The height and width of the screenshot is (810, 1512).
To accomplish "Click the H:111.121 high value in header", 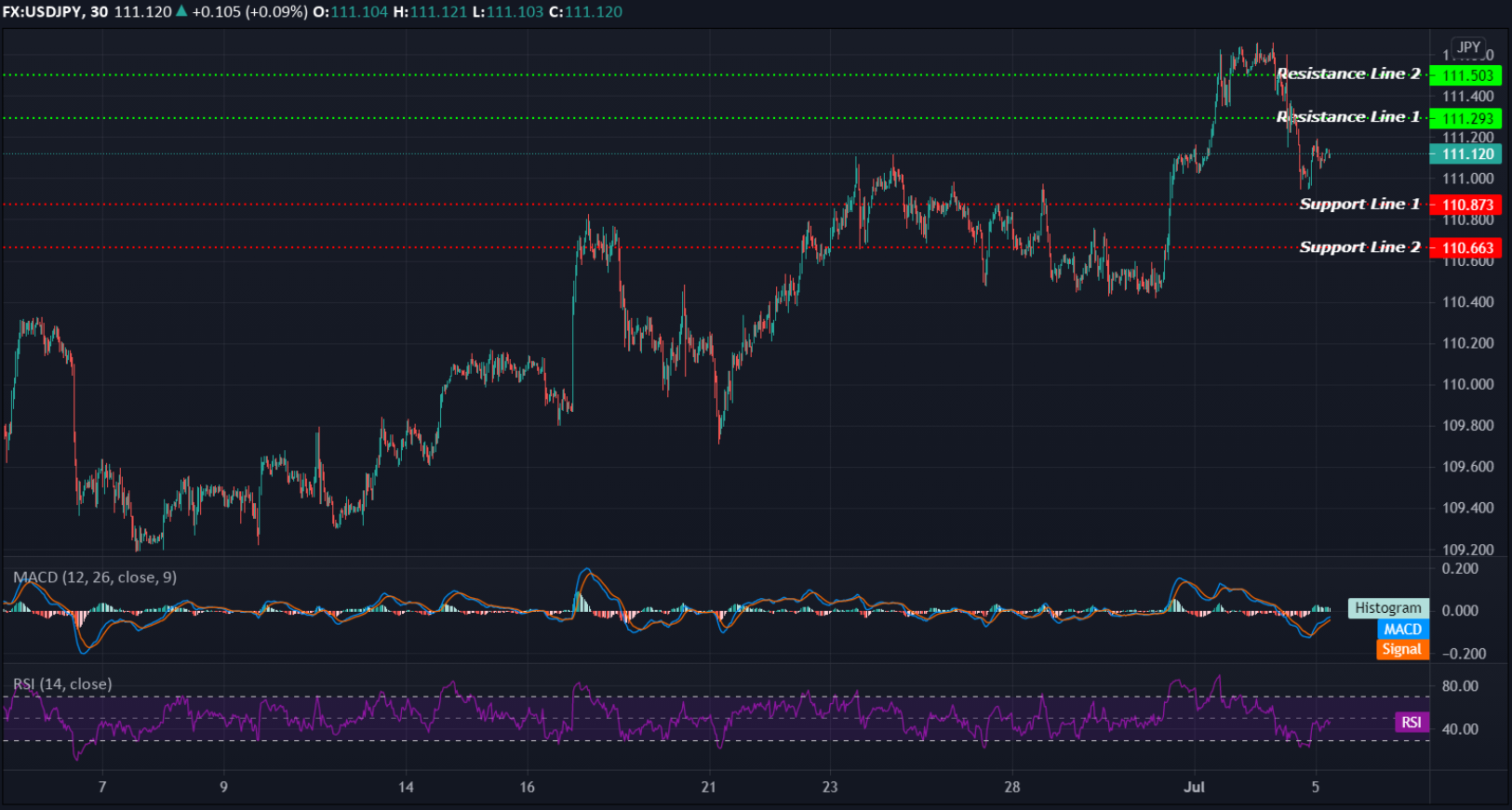I will [x=430, y=12].
